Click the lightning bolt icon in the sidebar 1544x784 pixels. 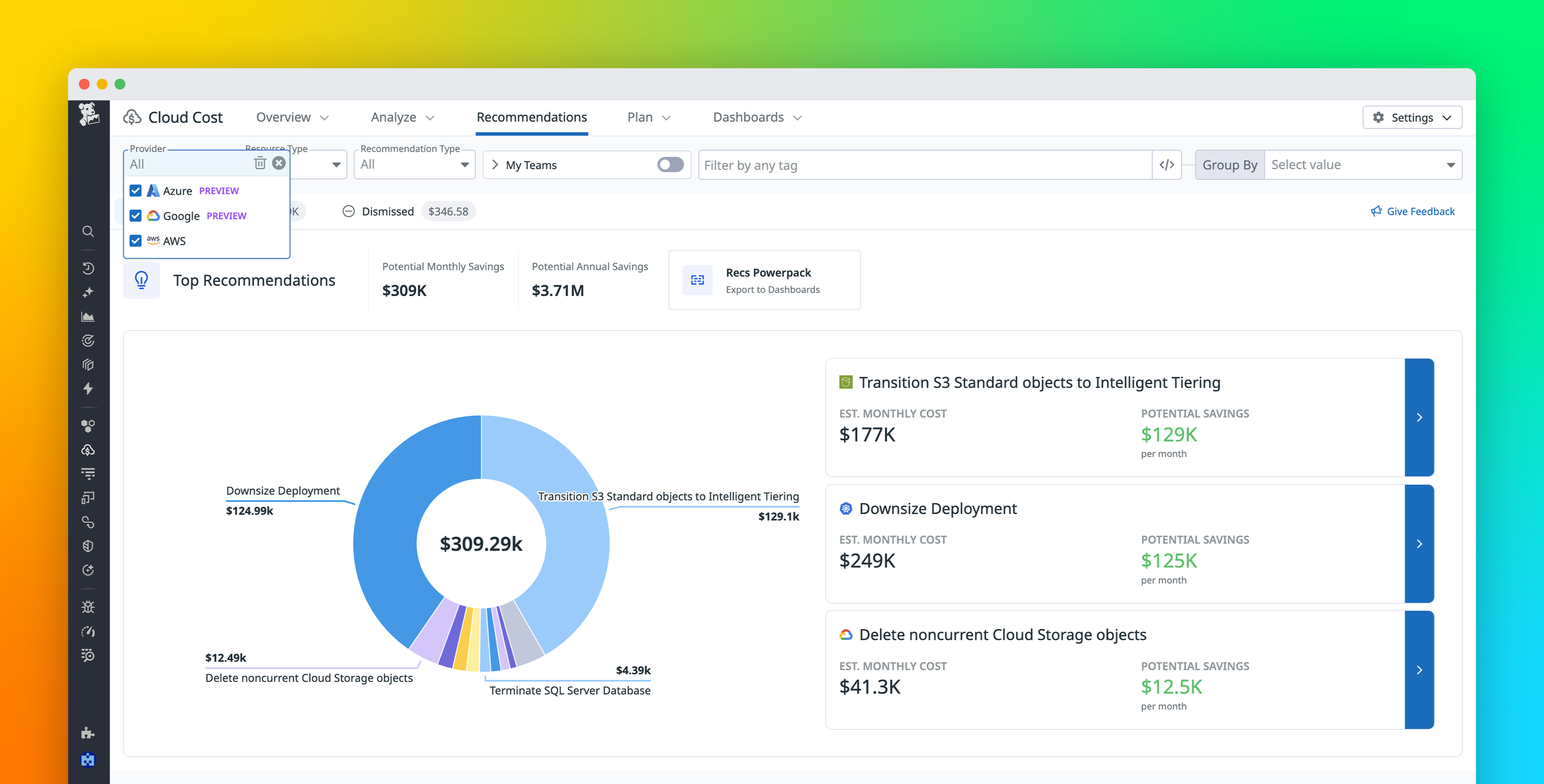click(x=88, y=388)
